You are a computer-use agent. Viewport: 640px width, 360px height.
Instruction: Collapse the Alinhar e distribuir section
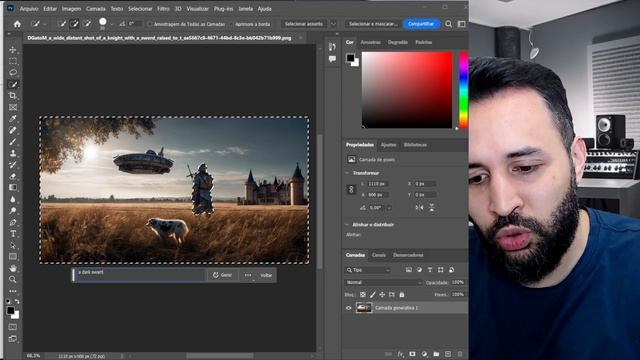point(347,224)
